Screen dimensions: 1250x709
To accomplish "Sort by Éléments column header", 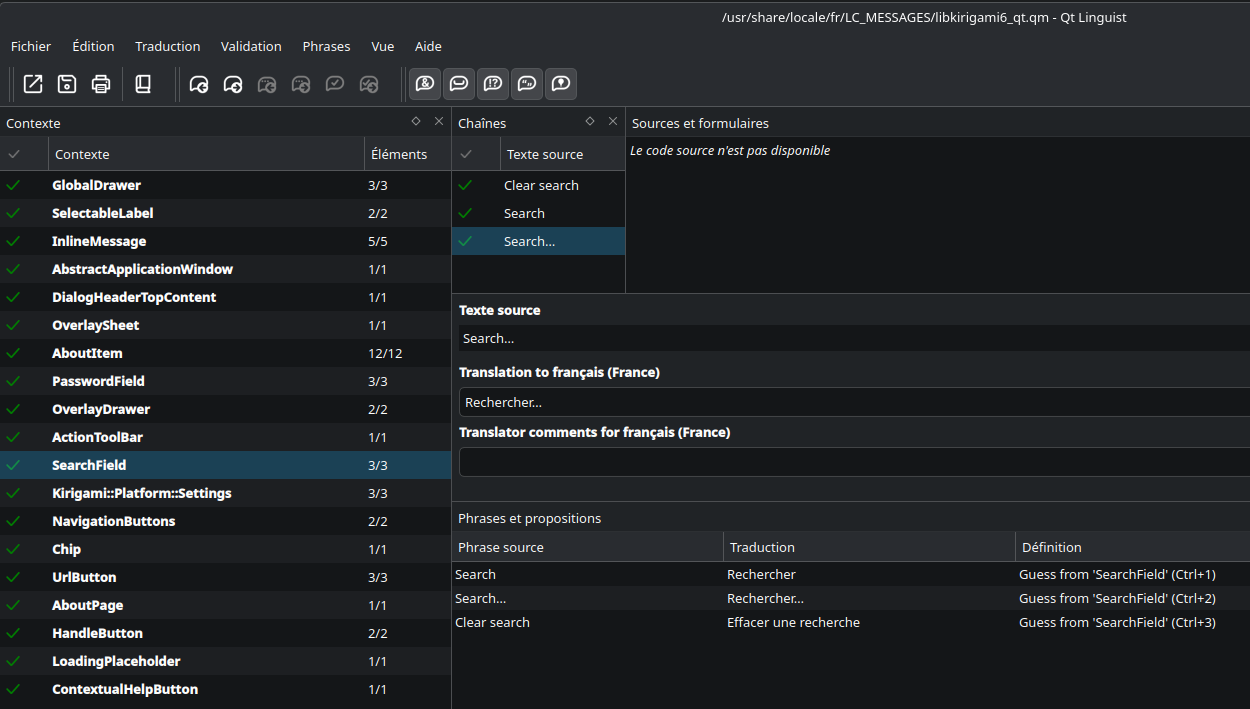I will tap(399, 154).
